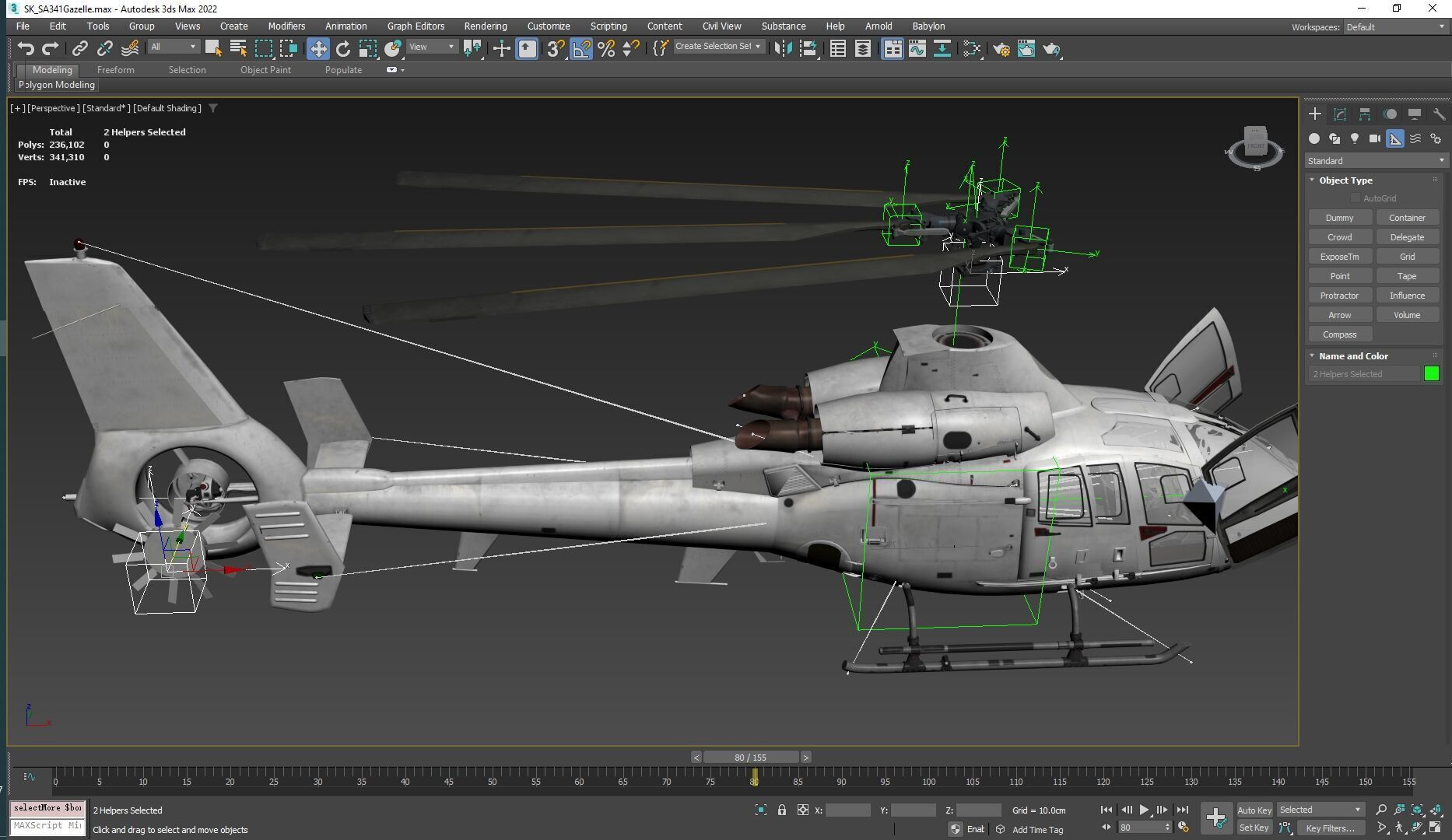Click the Mirror tool icon
Image resolution: width=1452 pixels, height=840 pixels.
(783, 49)
